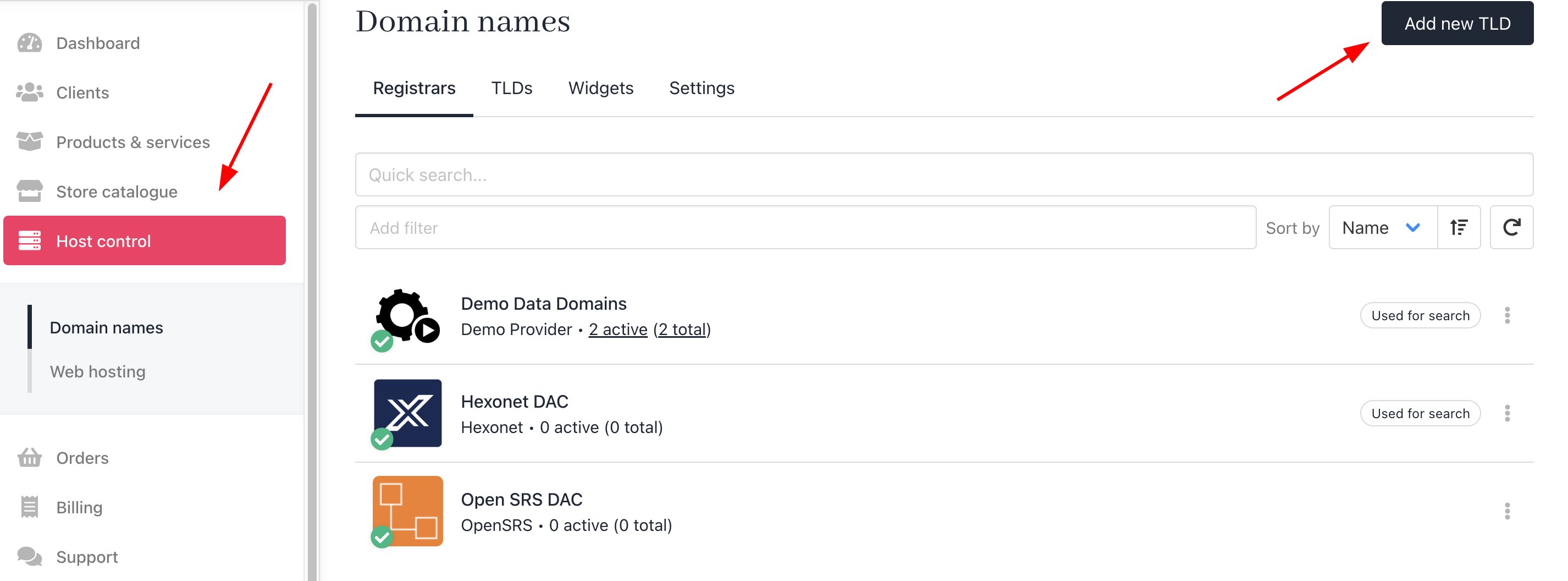This screenshot has height=581, width=1568.
Task: Click the (2 total) link
Action: (682, 330)
